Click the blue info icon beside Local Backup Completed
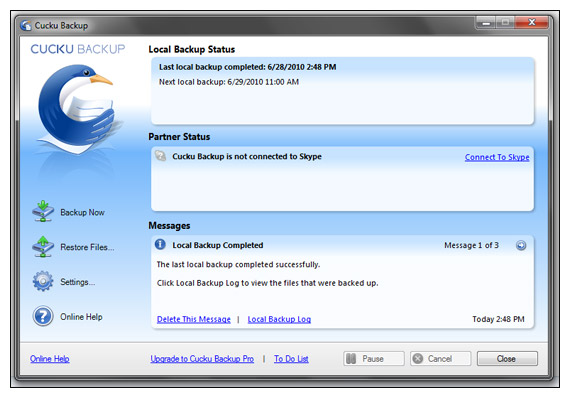570x398 pixels. click(x=160, y=244)
